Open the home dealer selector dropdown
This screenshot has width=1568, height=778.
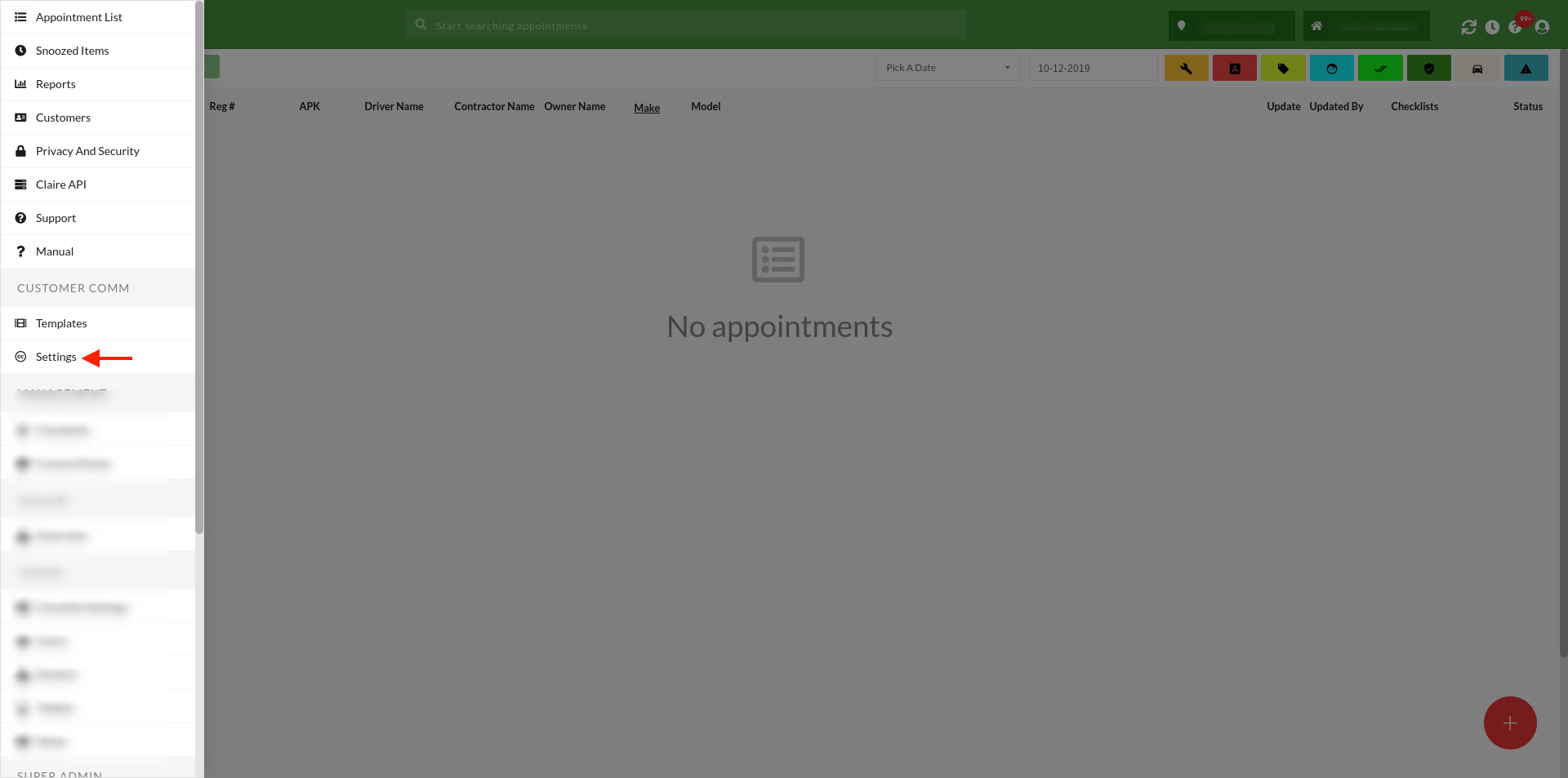1365,26
